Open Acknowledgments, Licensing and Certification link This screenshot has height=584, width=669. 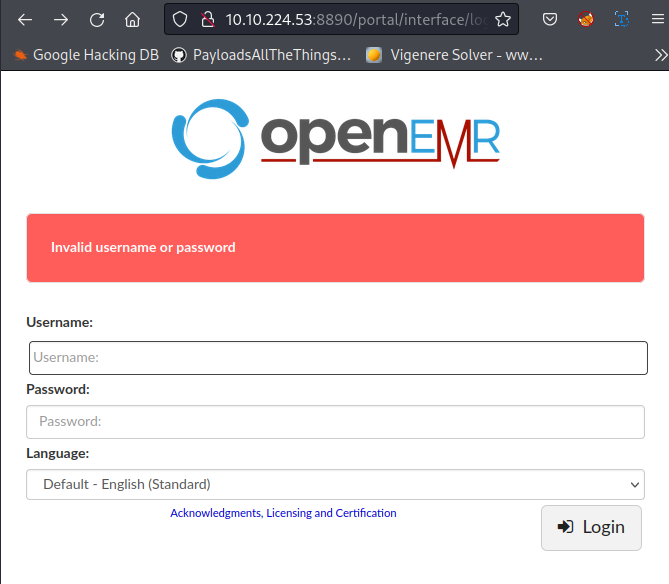[283, 513]
